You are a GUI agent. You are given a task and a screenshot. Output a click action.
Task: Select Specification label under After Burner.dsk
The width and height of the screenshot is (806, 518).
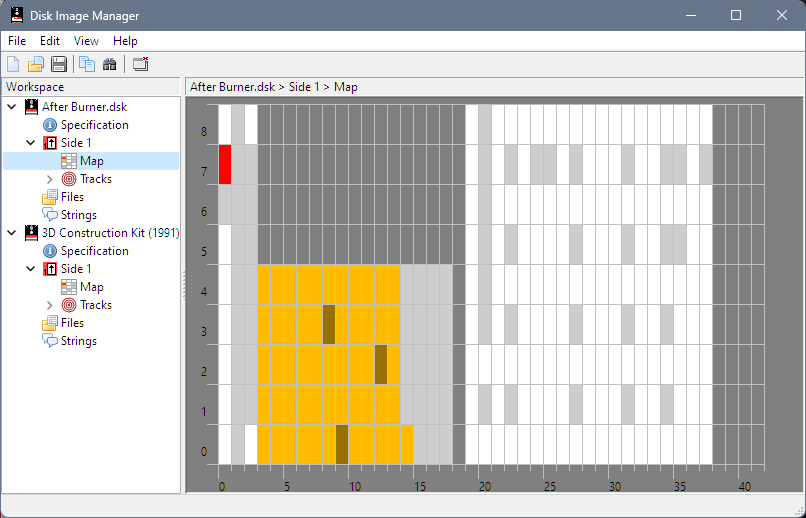tap(95, 125)
